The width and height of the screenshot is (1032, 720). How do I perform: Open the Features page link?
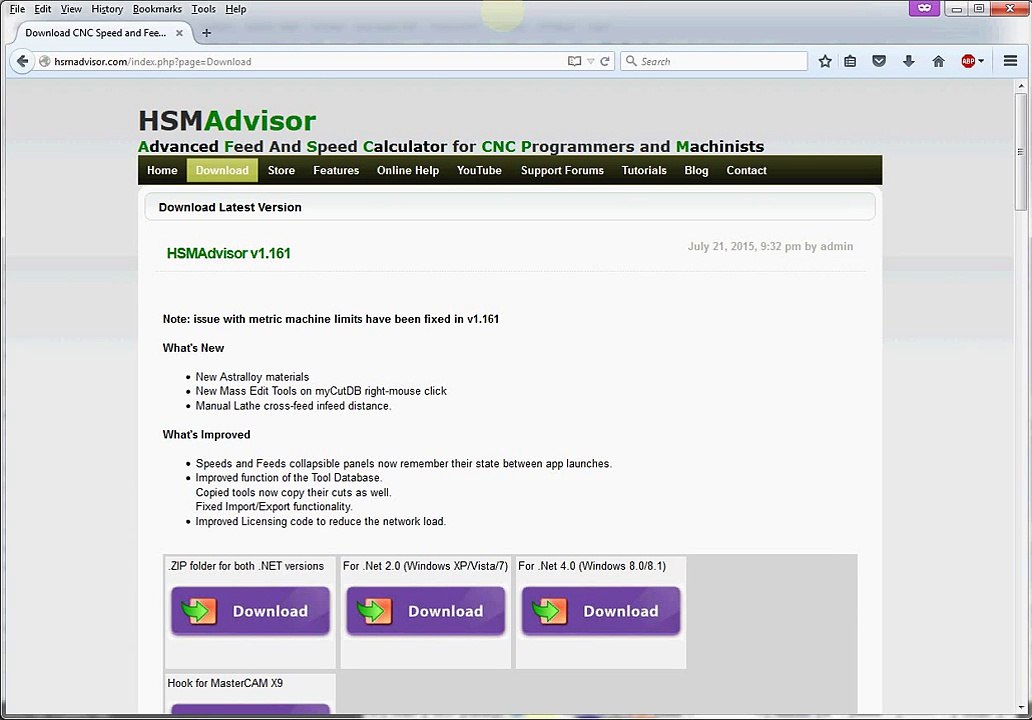point(336,170)
